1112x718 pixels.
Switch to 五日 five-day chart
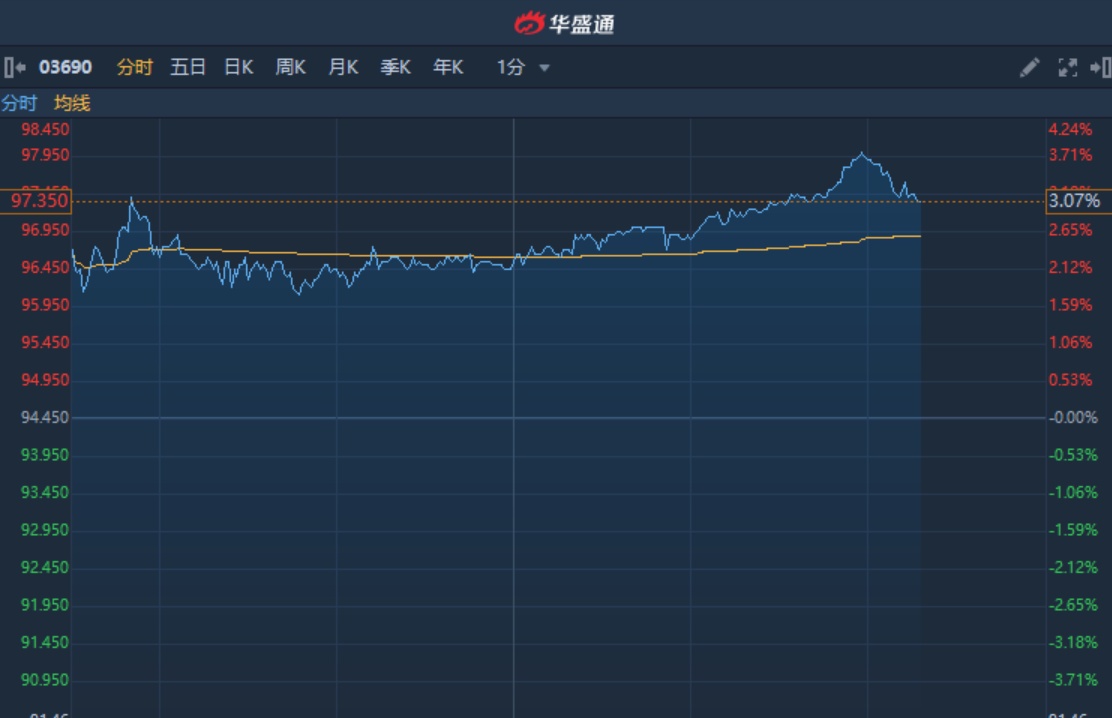(188, 68)
